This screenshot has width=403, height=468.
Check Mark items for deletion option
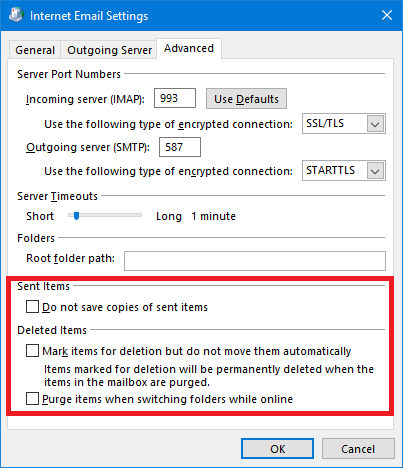click(32, 351)
